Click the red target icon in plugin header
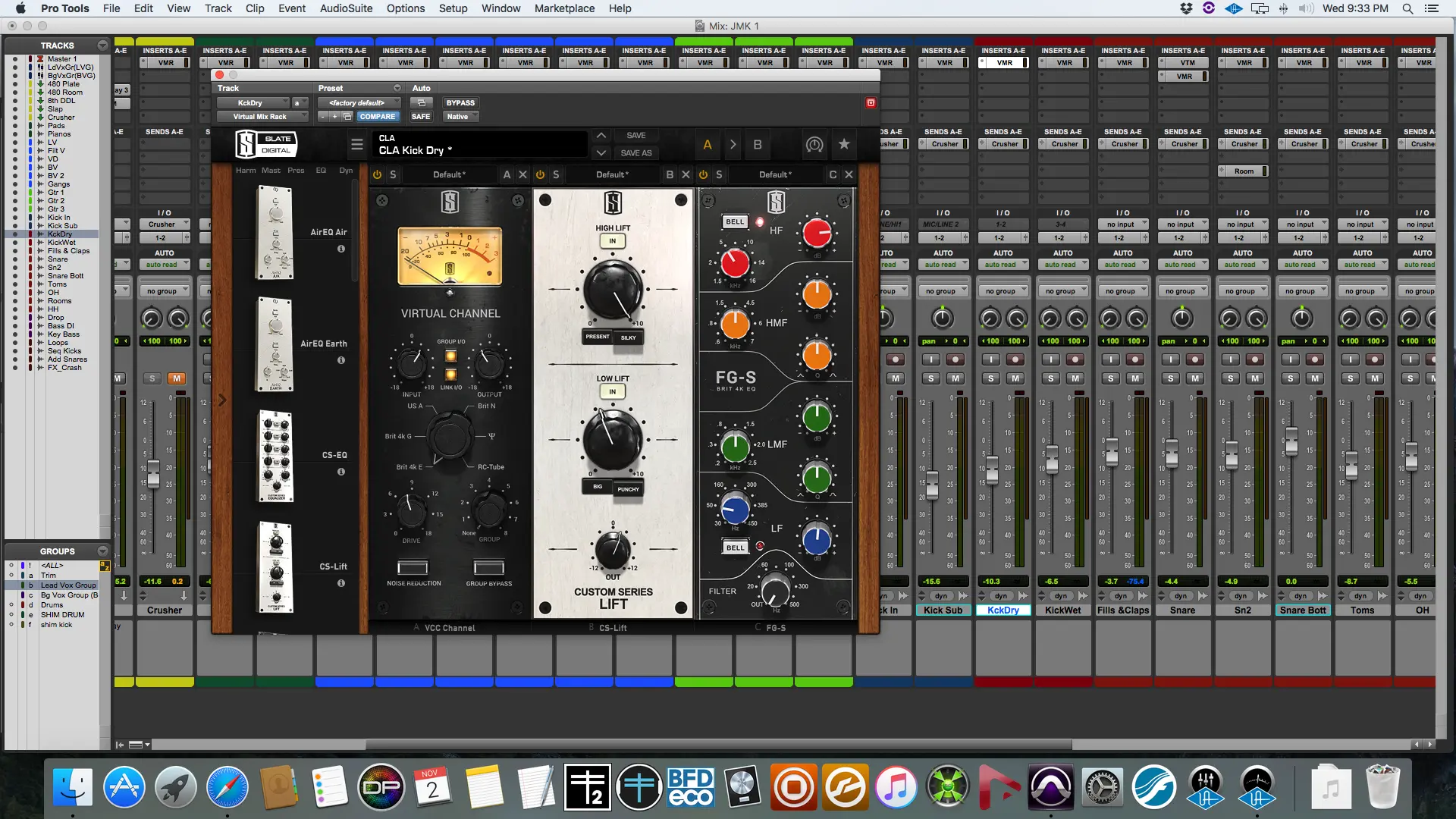The image size is (1456, 819). coord(871,102)
